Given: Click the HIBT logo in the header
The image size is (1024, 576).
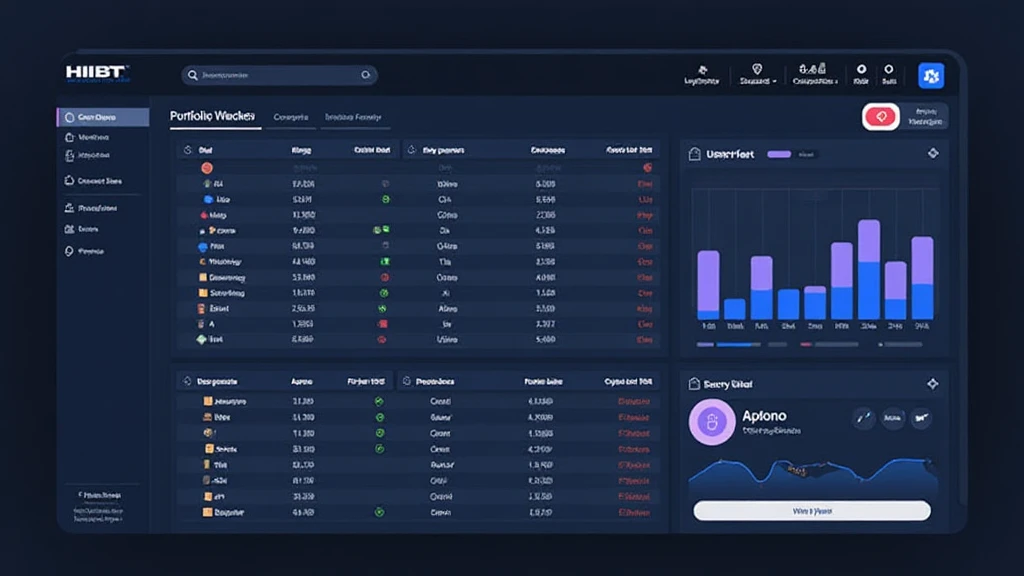Looking at the screenshot, I should pos(97,75).
